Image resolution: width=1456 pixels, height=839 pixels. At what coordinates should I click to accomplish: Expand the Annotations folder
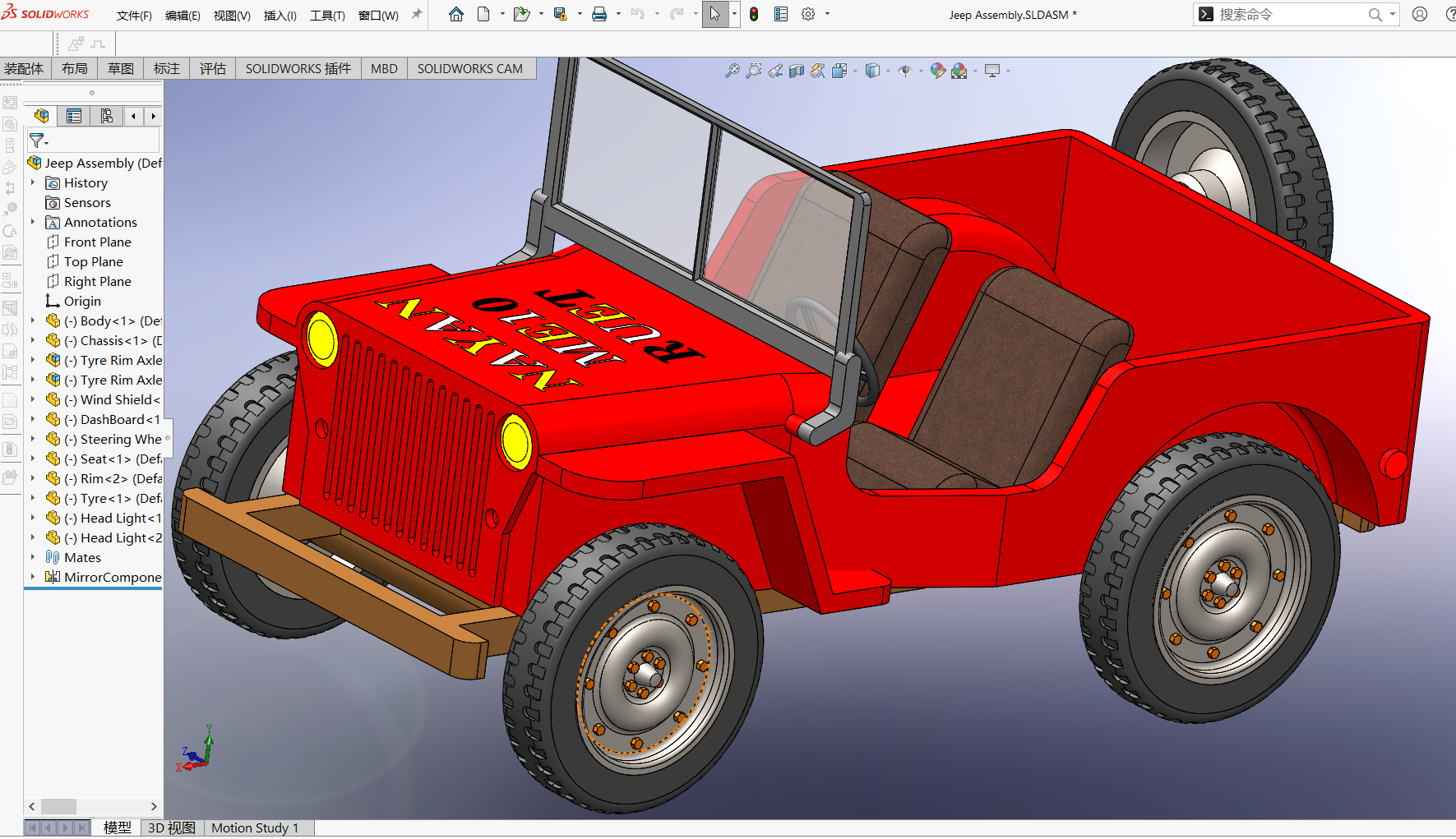pyautogui.click(x=33, y=222)
